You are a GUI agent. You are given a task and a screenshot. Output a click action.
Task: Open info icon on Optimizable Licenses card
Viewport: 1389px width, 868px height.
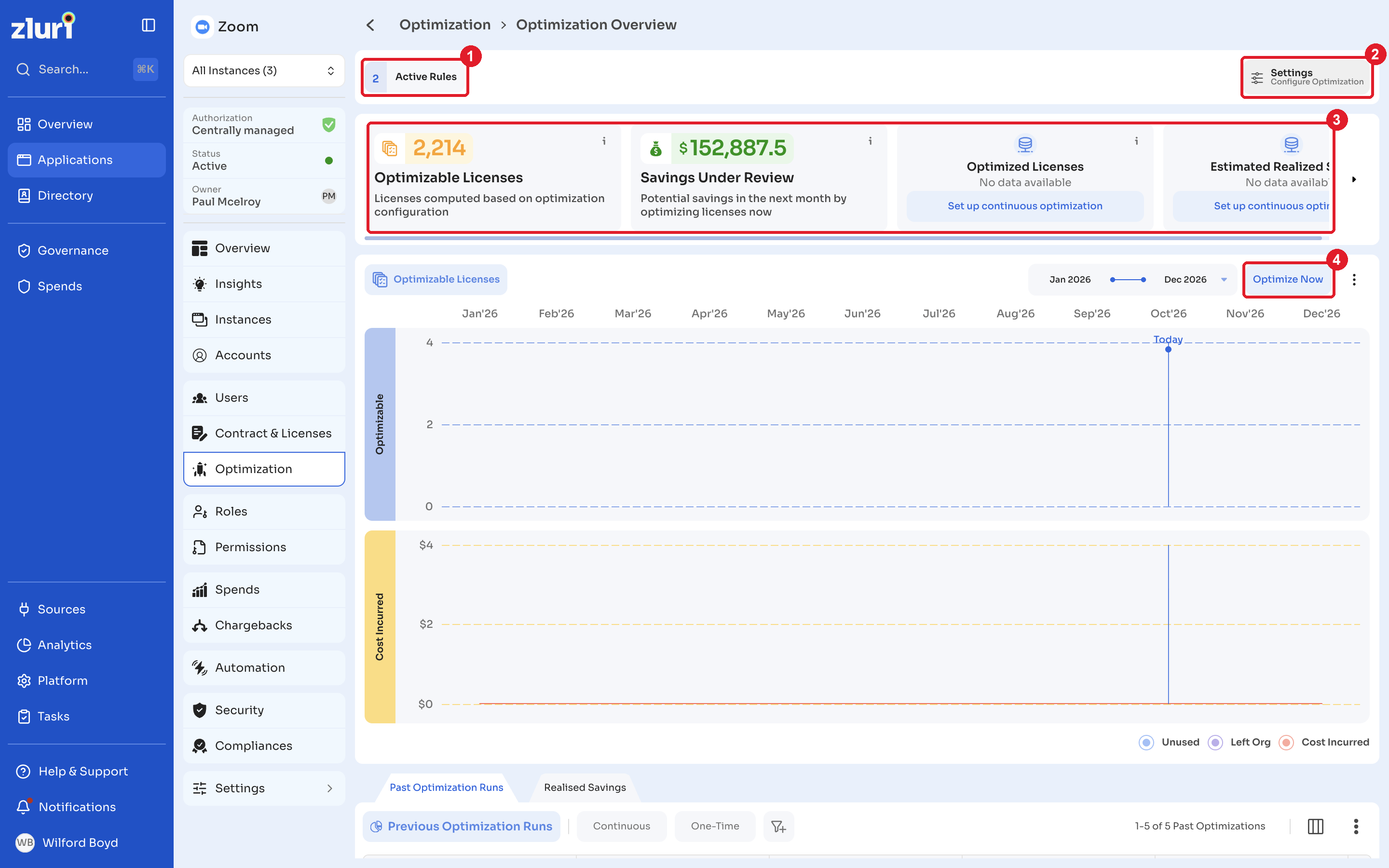[x=604, y=141]
